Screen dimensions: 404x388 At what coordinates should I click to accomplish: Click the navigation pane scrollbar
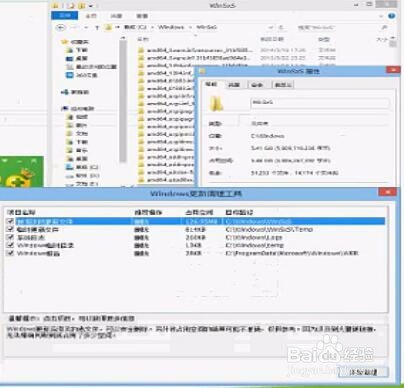pyautogui.click(x=123, y=100)
